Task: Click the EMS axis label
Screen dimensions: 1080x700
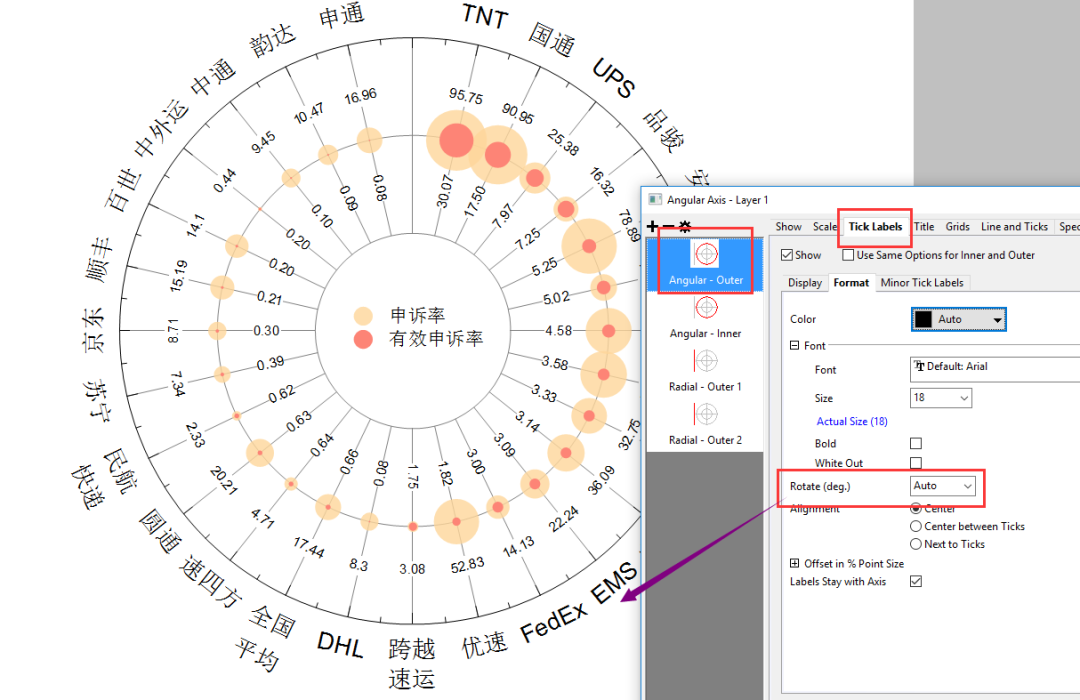Action: pyautogui.click(x=614, y=582)
